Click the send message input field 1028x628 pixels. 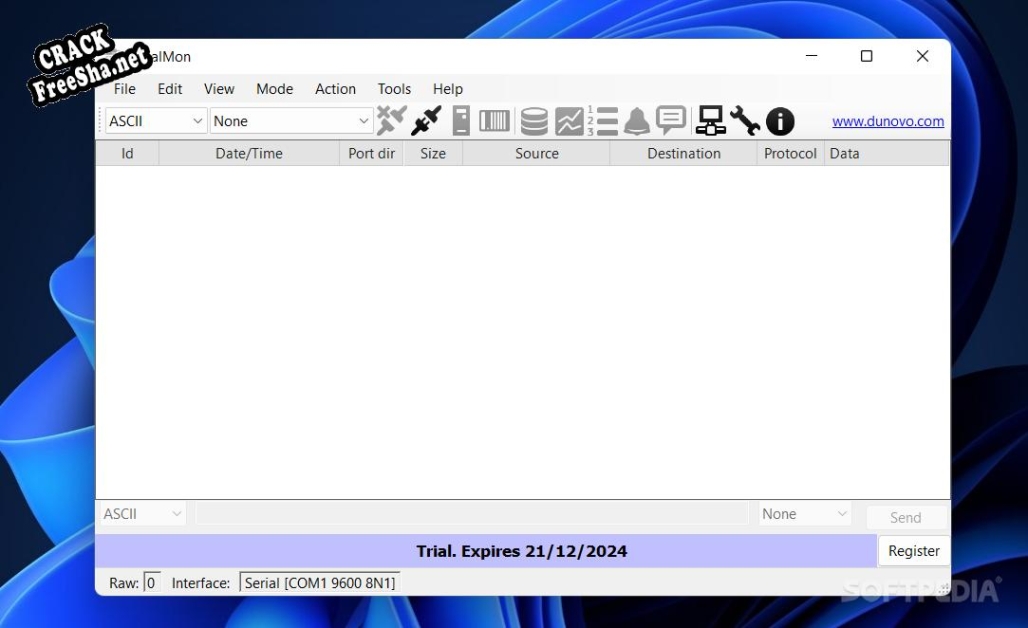pos(471,514)
